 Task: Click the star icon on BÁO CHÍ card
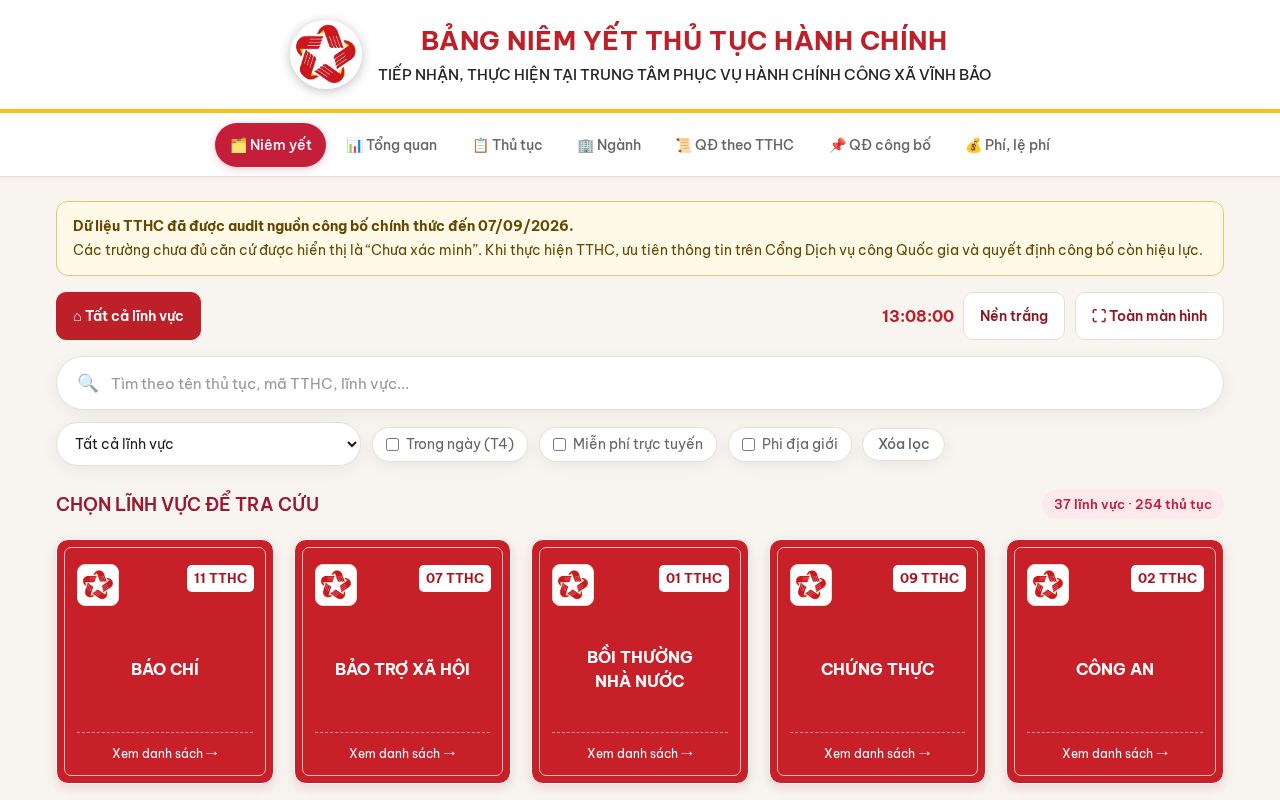pos(98,585)
